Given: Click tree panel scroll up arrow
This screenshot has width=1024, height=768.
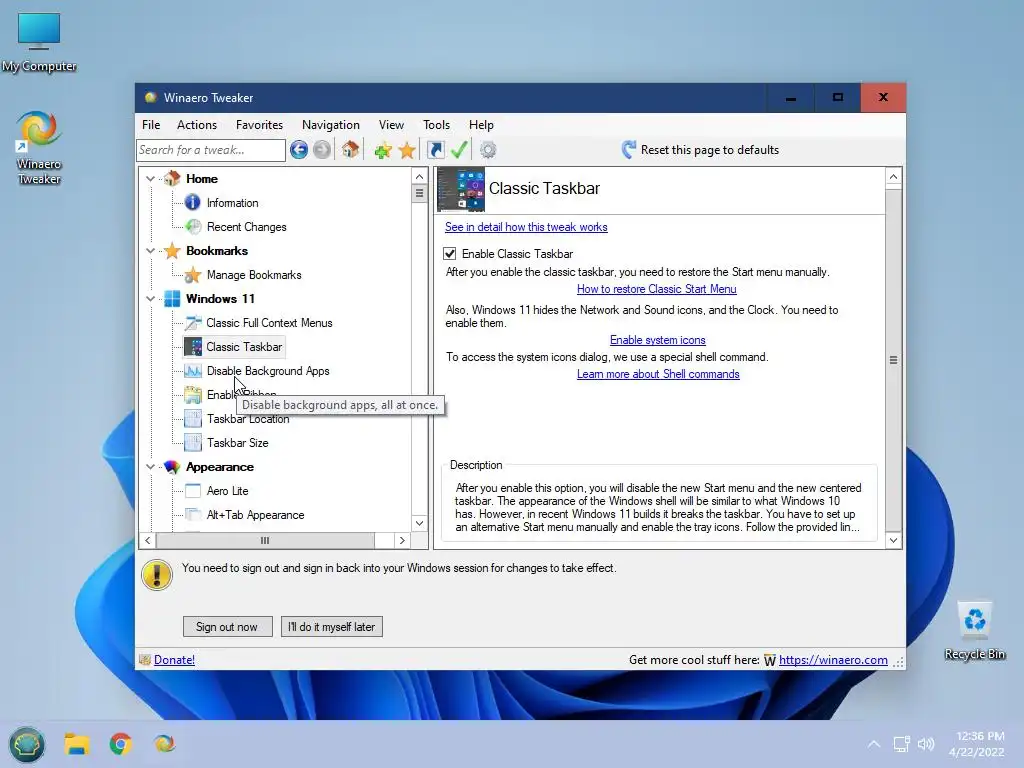Looking at the screenshot, I should 419,176.
